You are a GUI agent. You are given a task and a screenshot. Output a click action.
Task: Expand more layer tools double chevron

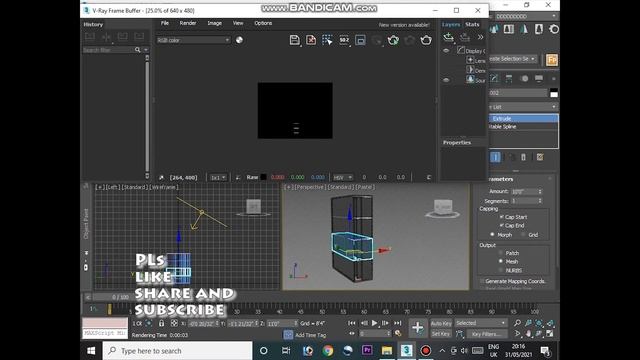tap(480, 38)
